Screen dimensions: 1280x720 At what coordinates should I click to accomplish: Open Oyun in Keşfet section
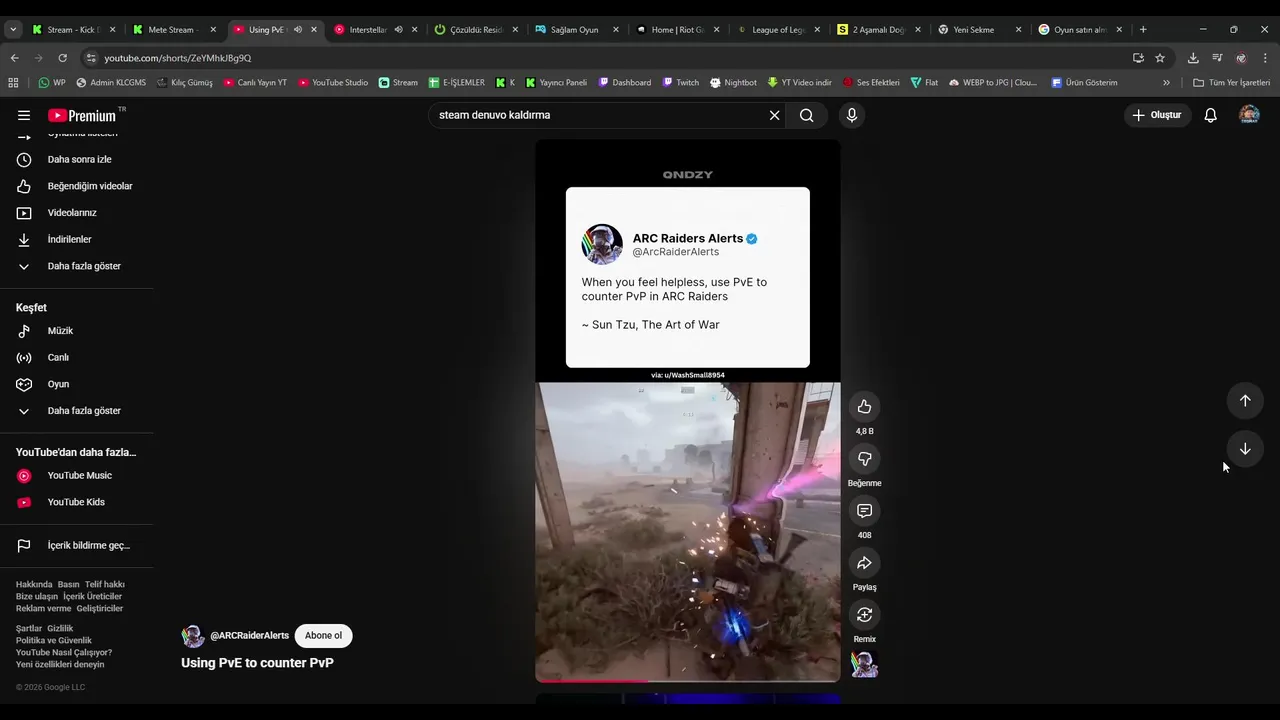point(77,384)
